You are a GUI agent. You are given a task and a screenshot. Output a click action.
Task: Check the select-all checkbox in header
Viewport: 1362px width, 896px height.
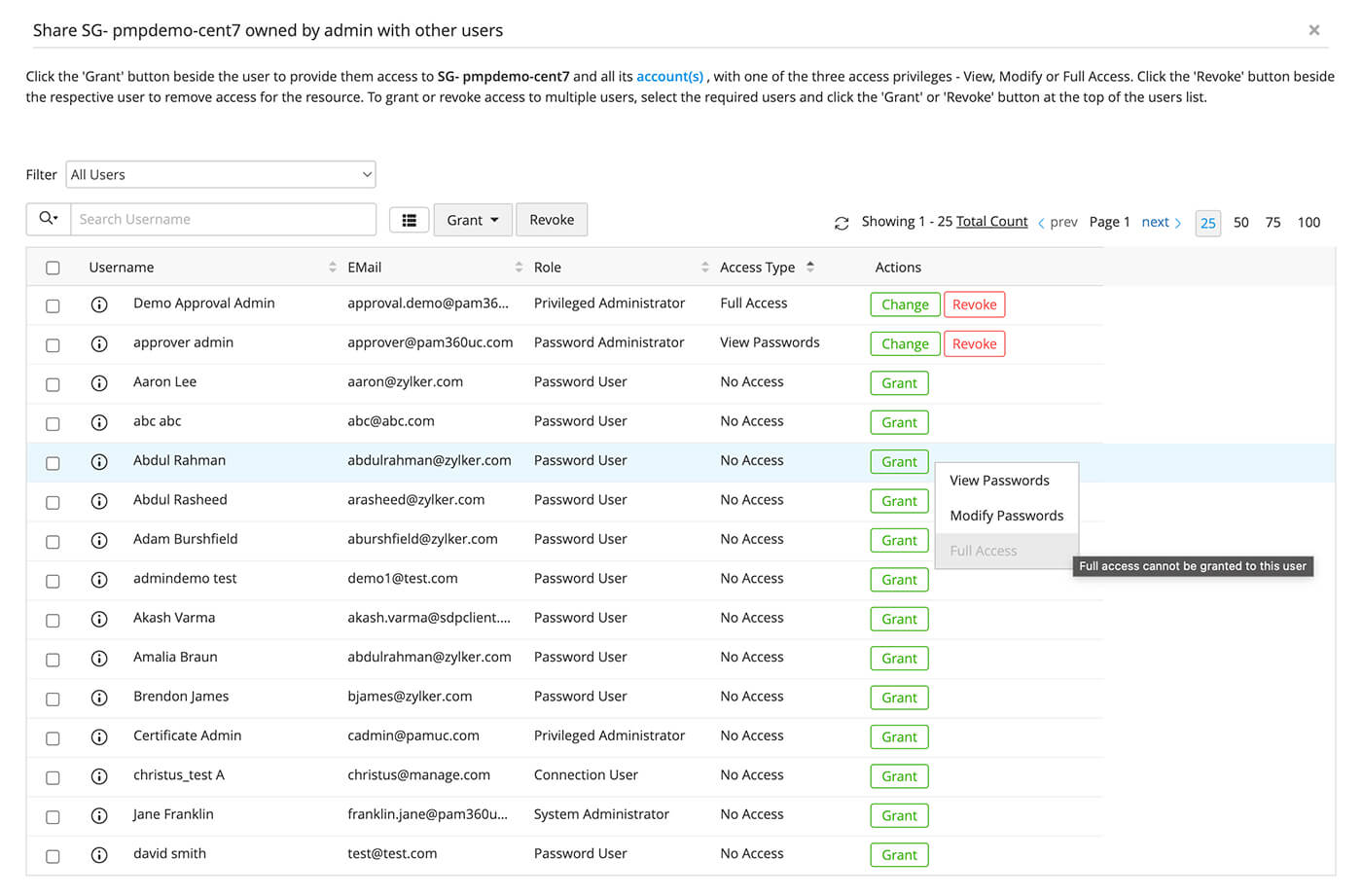pyautogui.click(x=53, y=268)
